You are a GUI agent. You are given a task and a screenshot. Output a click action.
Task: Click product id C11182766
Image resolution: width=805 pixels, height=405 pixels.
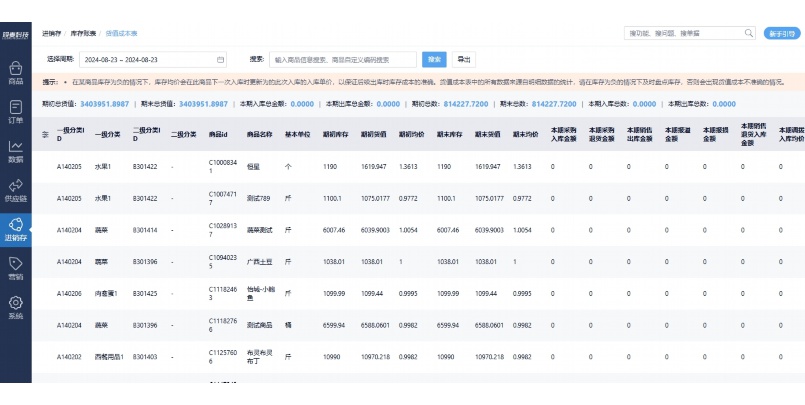[x=223, y=325]
